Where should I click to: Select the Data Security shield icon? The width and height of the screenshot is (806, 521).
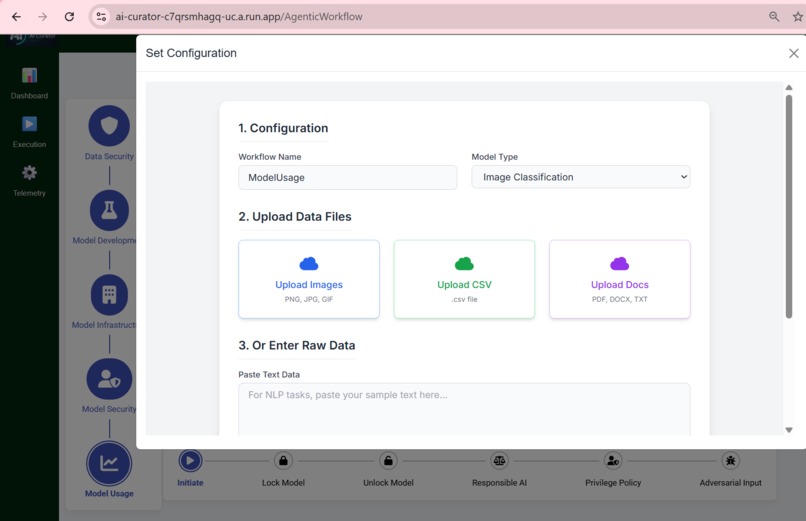pos(109,126)
